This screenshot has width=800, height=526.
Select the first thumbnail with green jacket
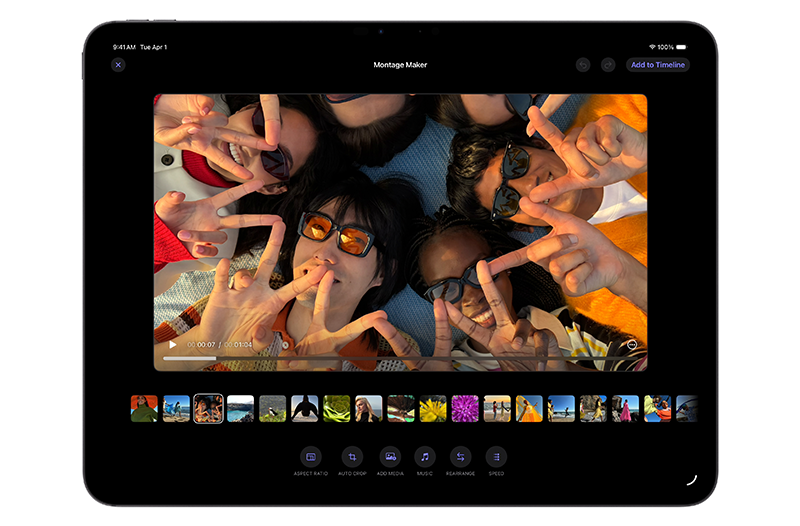[144, 408]
